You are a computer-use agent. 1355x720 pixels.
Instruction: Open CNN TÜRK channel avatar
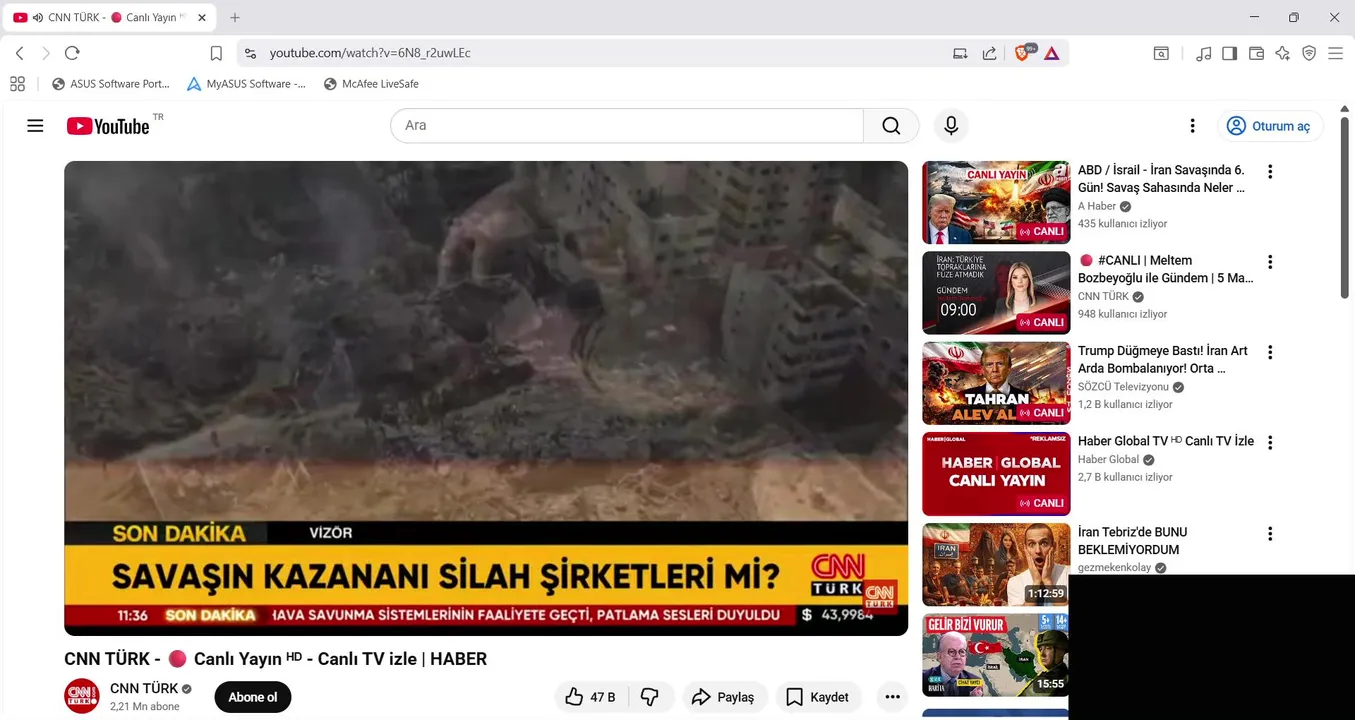pos(82,696)
